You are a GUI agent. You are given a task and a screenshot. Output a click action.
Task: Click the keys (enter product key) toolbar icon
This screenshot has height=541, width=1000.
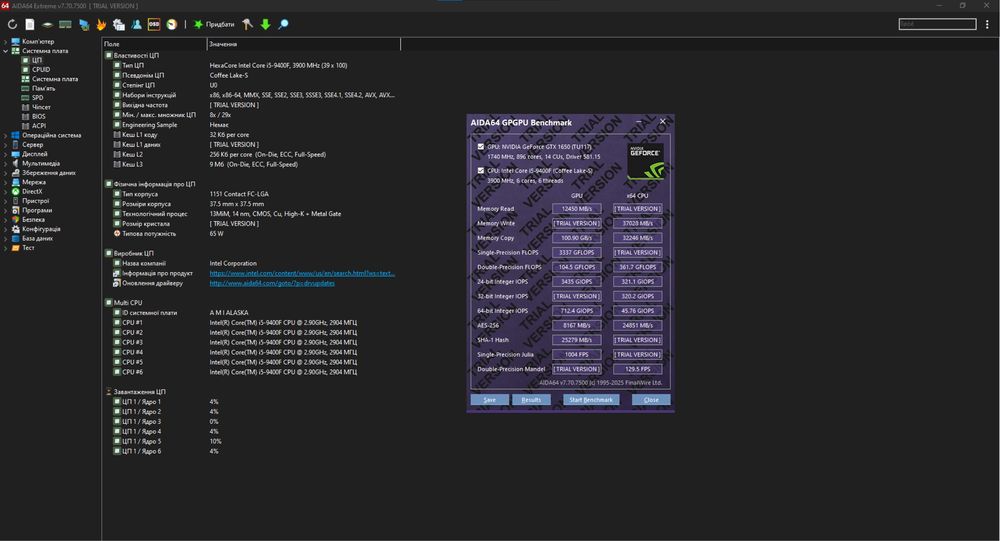click(247, 24)
